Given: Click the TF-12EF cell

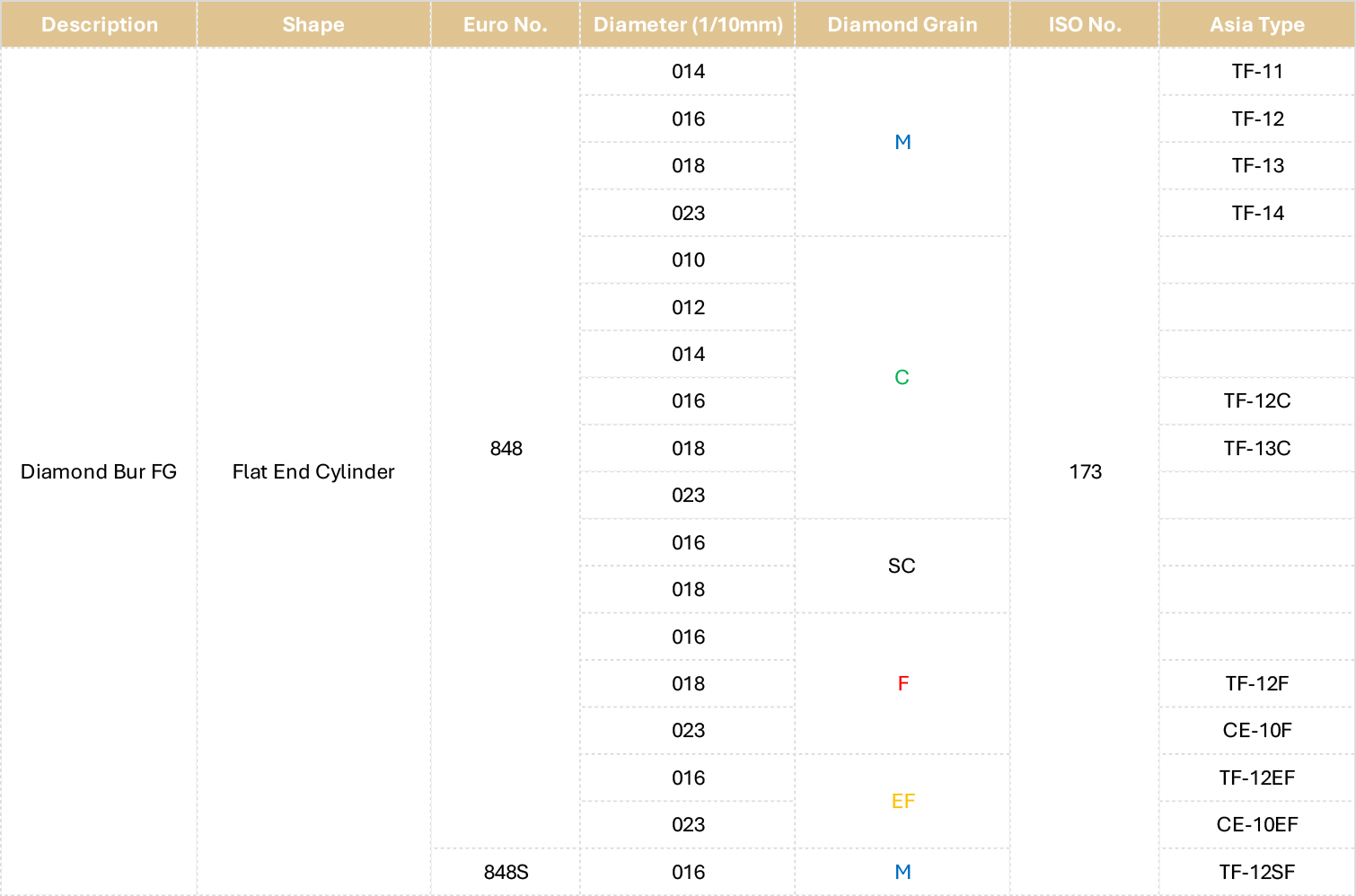Looking at the screenshot, I should coord(1257,777).
